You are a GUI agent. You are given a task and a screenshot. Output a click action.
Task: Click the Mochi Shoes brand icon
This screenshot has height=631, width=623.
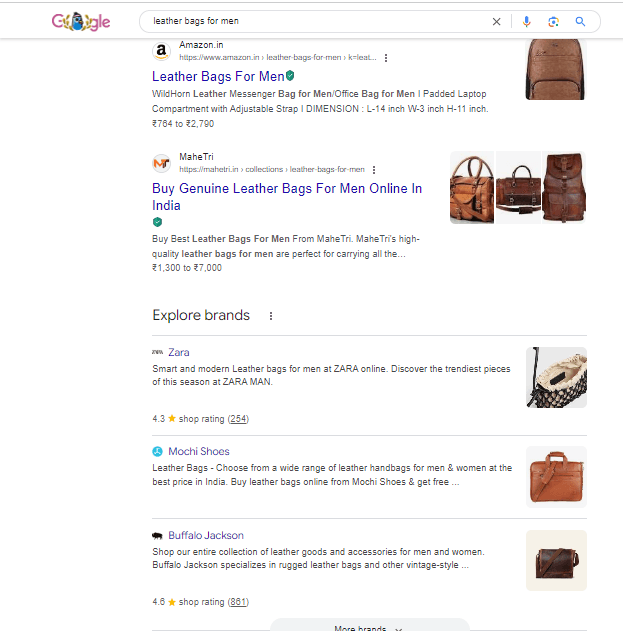(157, 452)
